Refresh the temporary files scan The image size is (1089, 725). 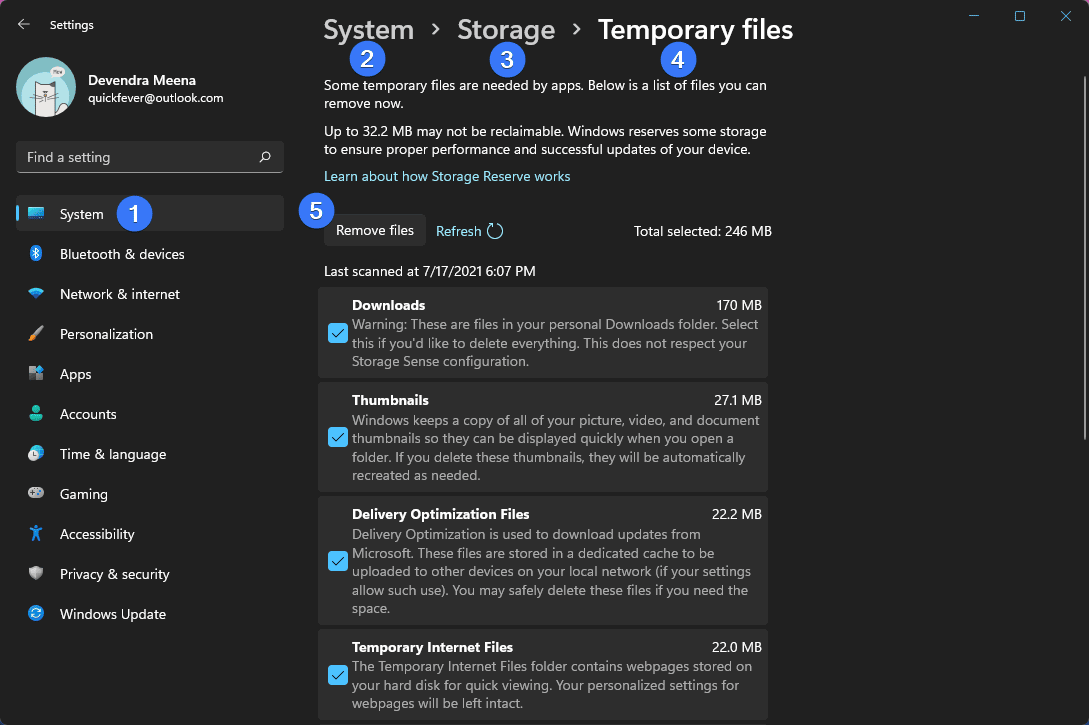tap(469, 230)
